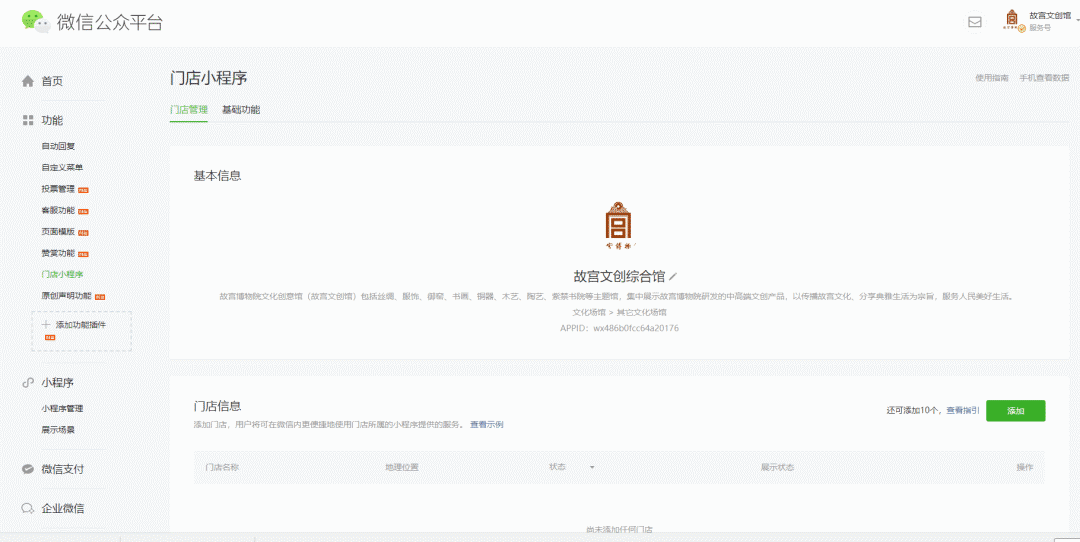Click 还可添加10个 text

point(913,410)
